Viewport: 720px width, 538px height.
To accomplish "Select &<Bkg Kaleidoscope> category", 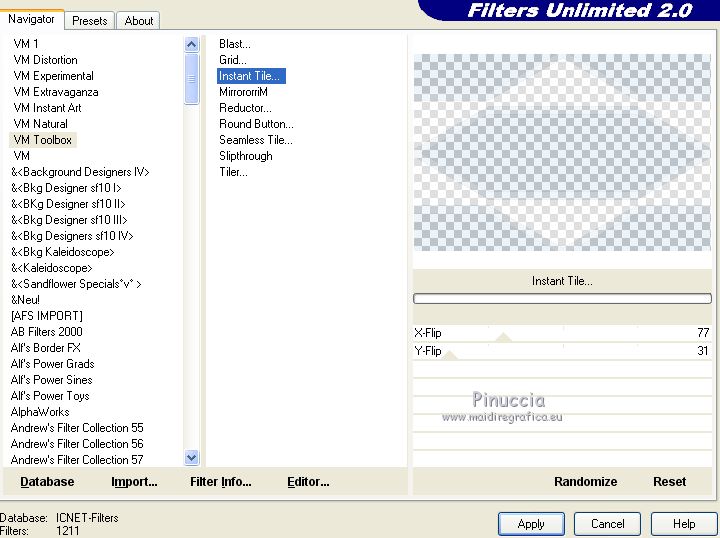I will [62, 252].
